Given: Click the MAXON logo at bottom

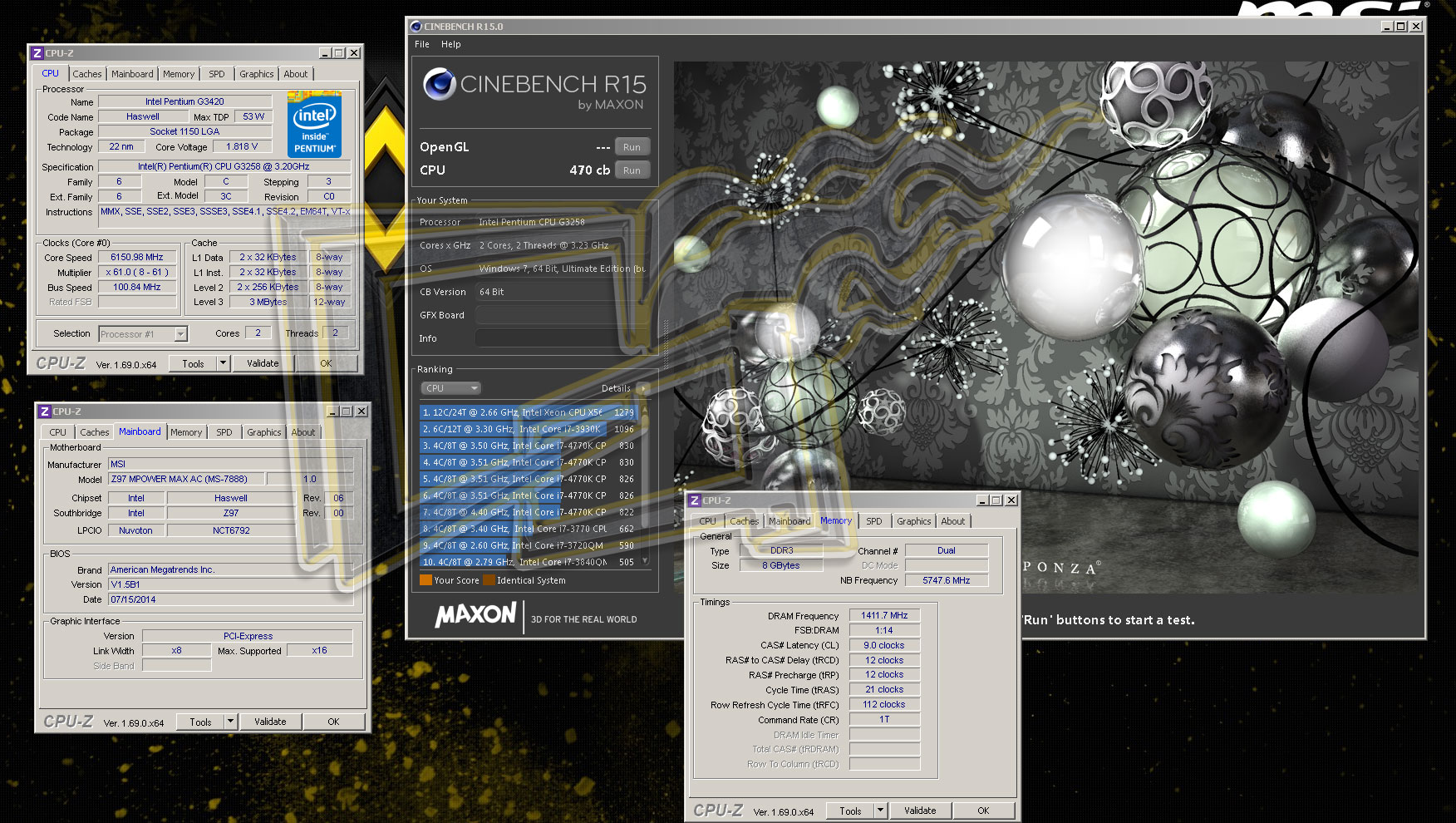Looking at the screenshot, I should click(x=476, y=615).
